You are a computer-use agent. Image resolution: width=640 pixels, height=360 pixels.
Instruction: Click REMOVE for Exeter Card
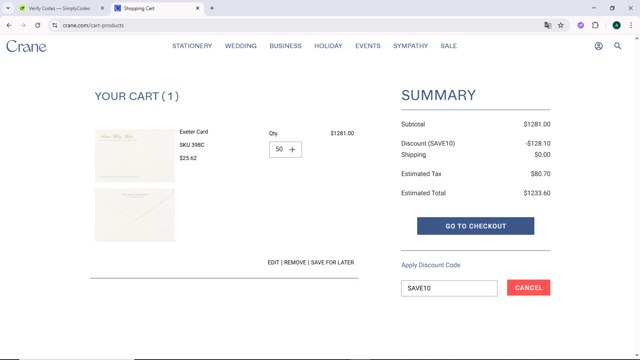(295, 262)
